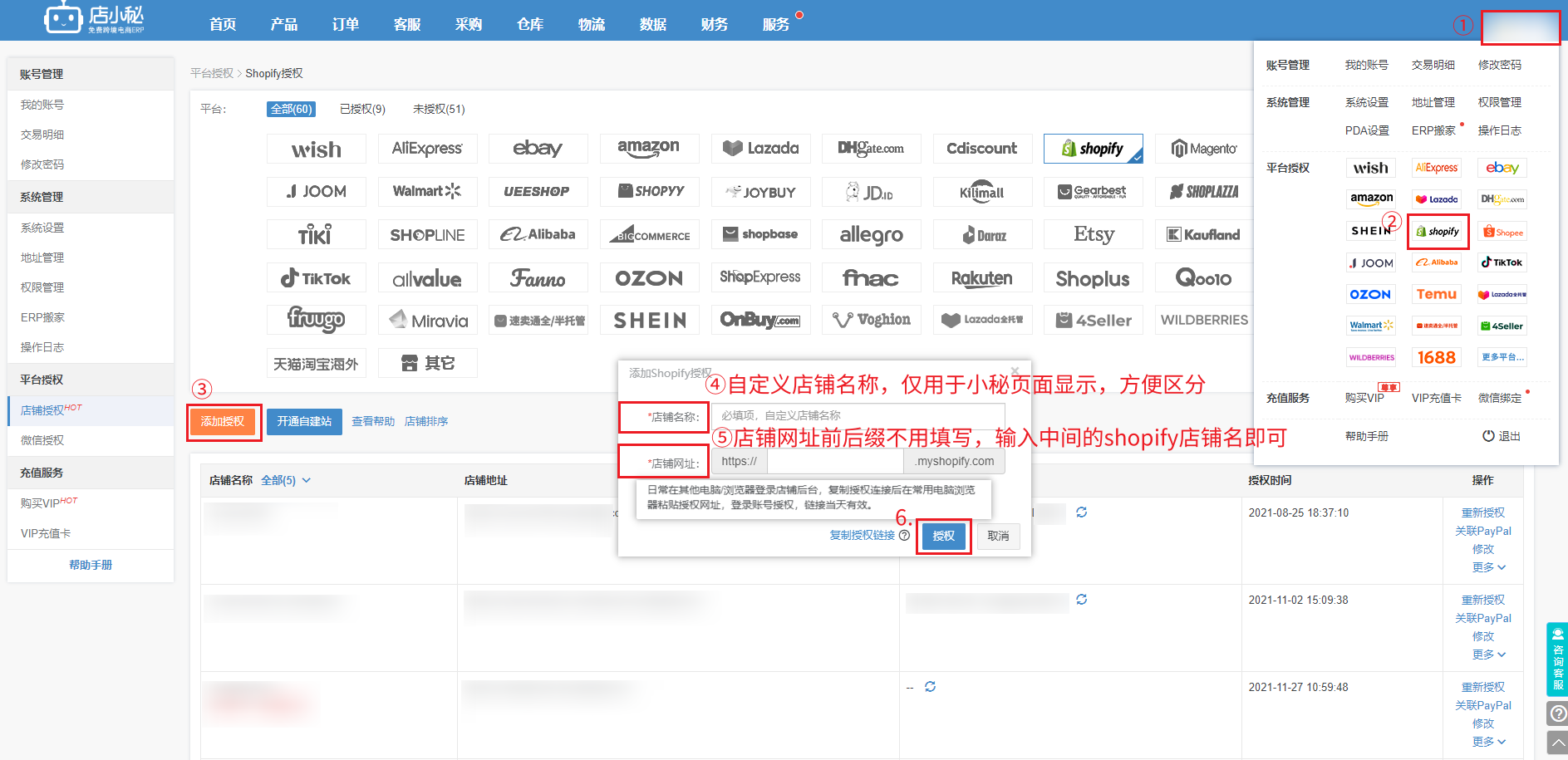Open the 物流 top menu
The width and height of the screenshot is (1568, 760).
click(x=592, y=24)
